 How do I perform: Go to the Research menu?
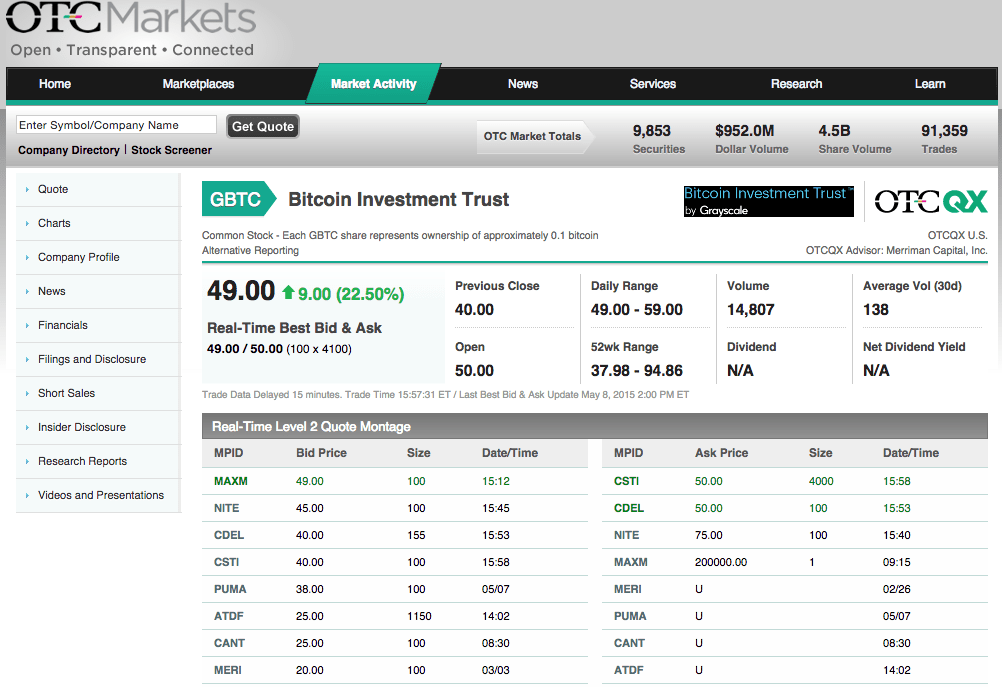[796, 84]
